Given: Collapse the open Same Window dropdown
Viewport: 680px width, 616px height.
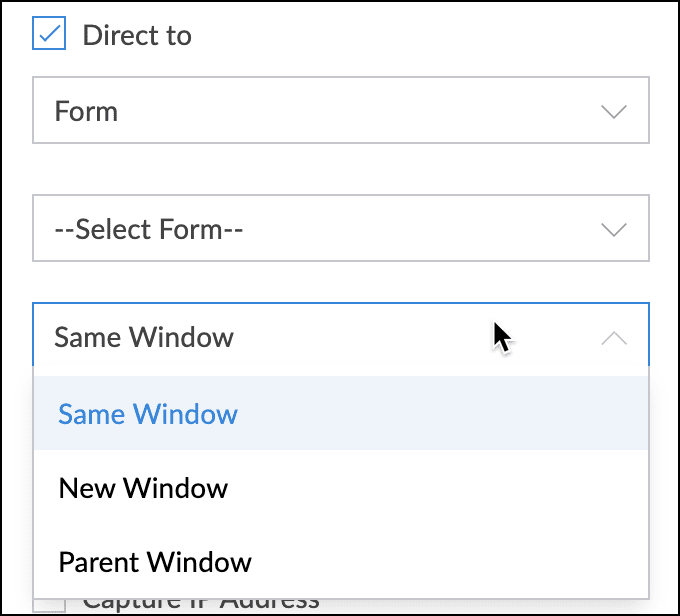Looking at the screenshot, I should click(340, 337).
